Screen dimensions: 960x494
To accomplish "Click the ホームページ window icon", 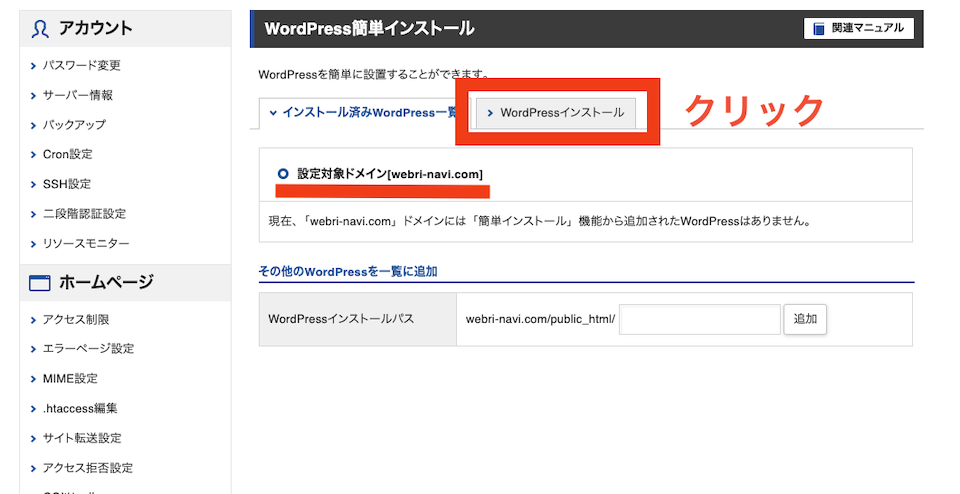I will click(40, 283).
